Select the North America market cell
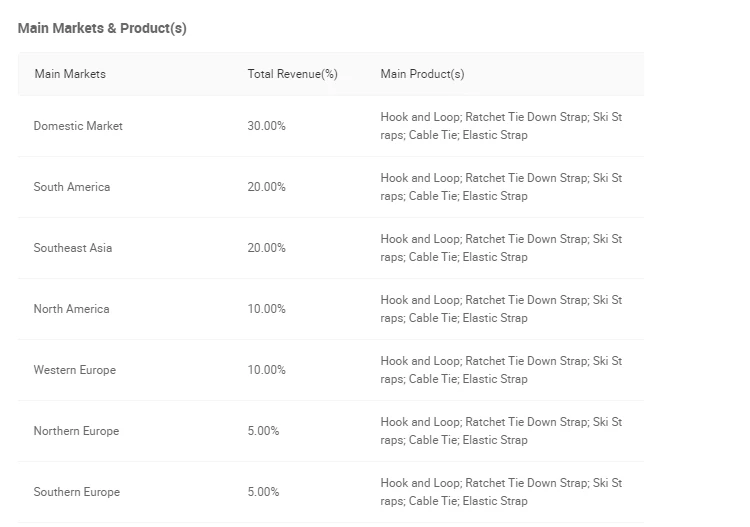Viewport: 750px width, 527px height. click(71, 309)
